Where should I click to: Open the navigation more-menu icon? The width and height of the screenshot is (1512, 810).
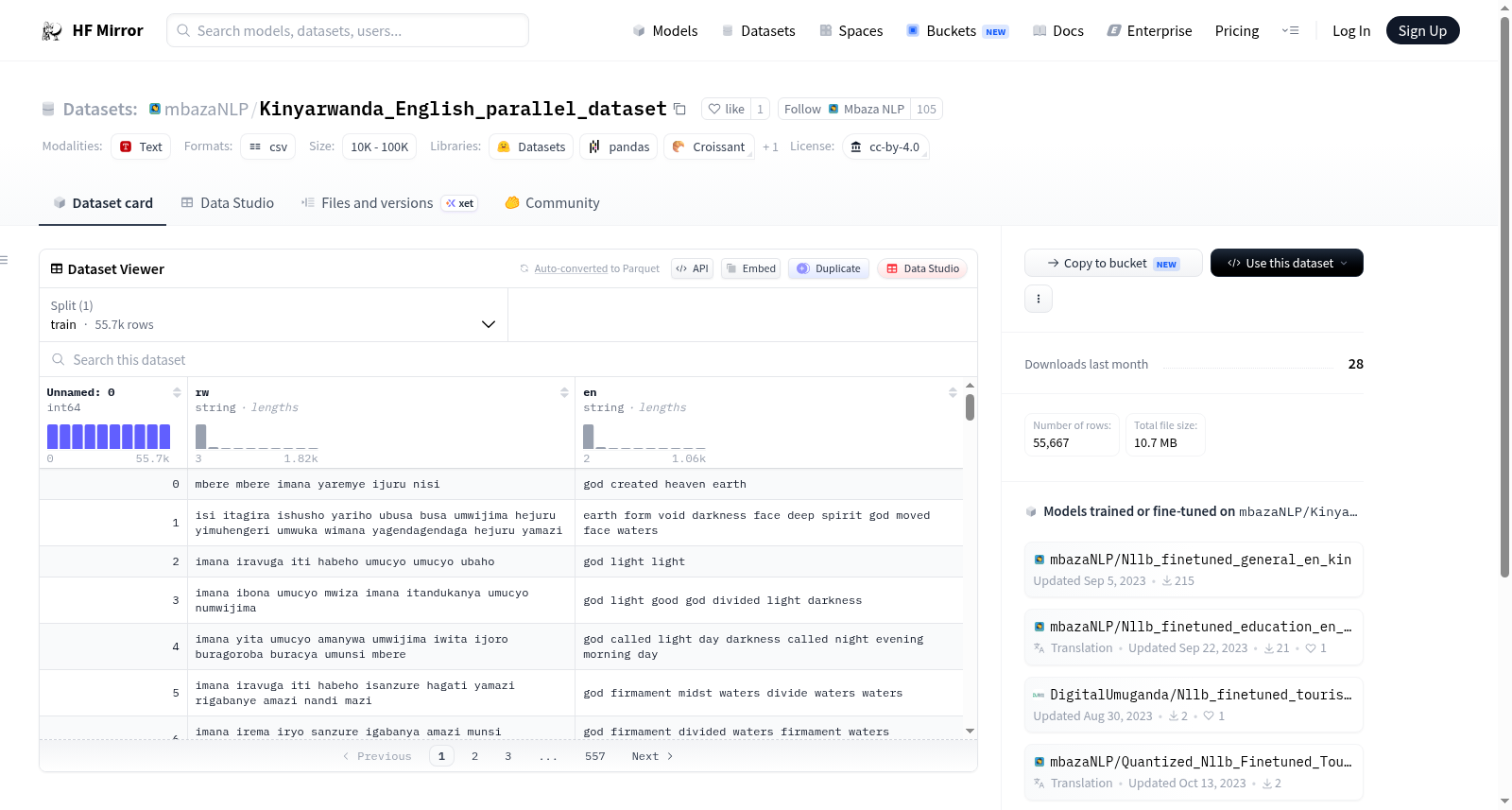pos(1290,31)
